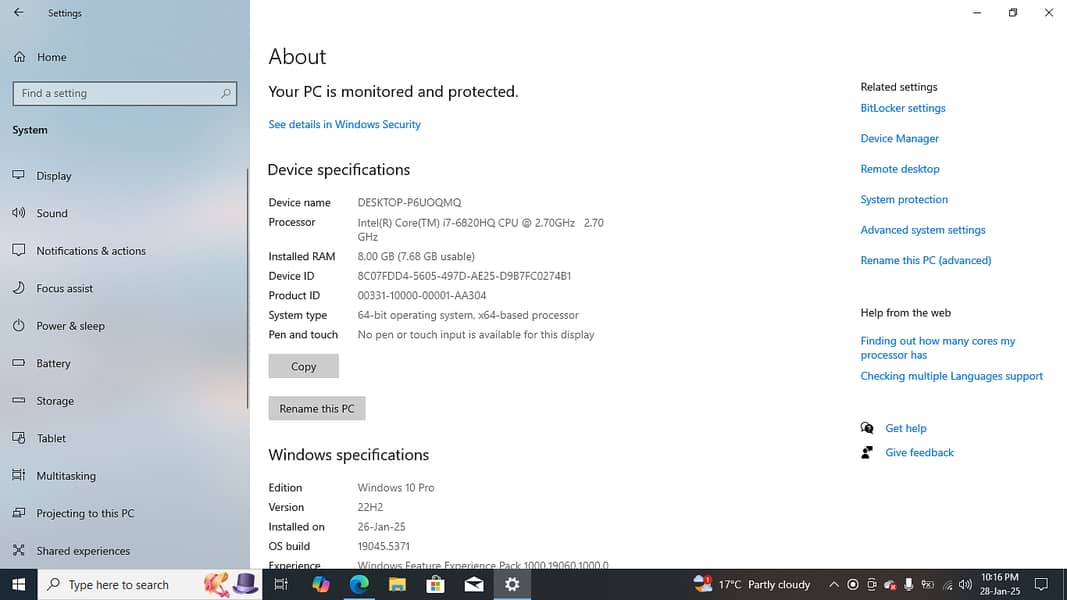Open the Focus assist settings
This screenshot has height=600, width=1067.
click(65, 288)
